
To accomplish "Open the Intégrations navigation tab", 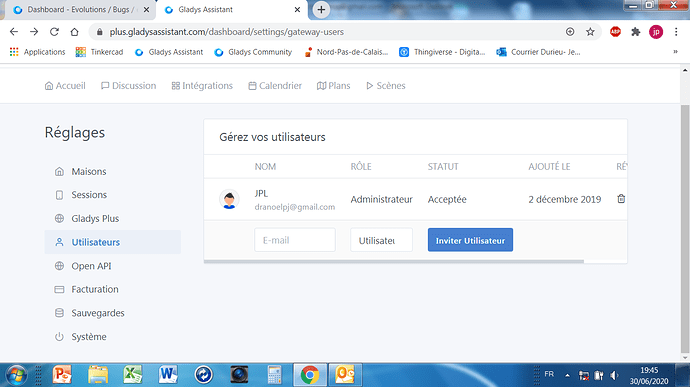I will (x=202, y=86).
